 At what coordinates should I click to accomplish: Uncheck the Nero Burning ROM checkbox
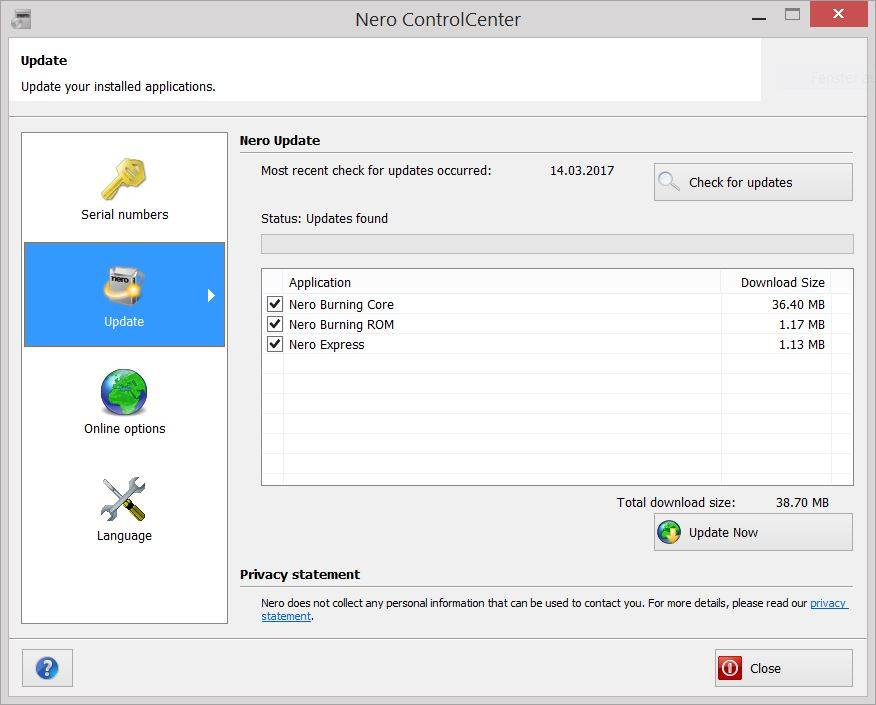(x=274, y=324)
